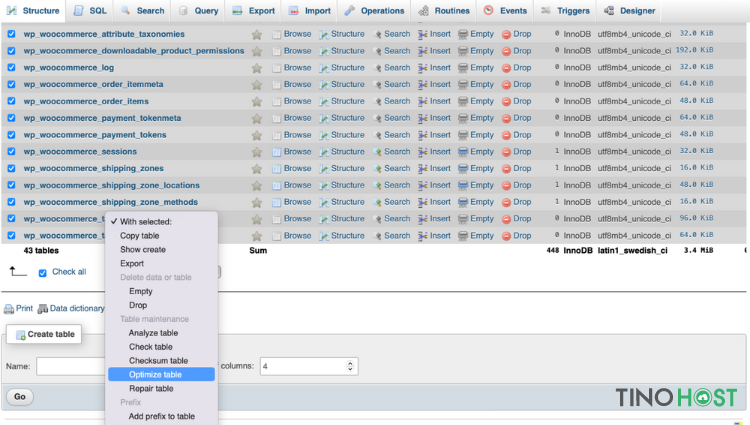This screenshot has height=425, width=750.
Task: Uncheck wp_woocommerce_log checkbox
Action: pyautogui.click(x=11, y=67)
